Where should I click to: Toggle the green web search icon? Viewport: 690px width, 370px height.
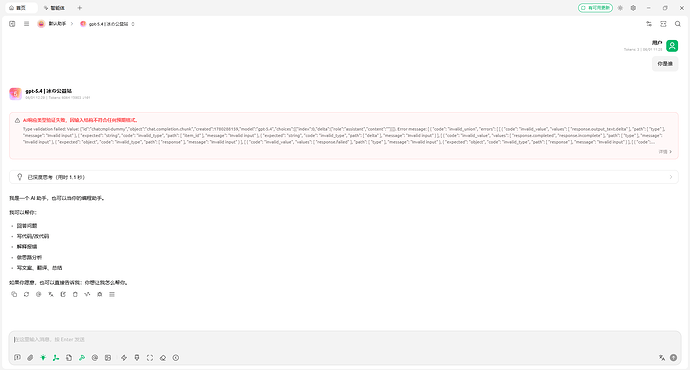(x=56, y=358)
